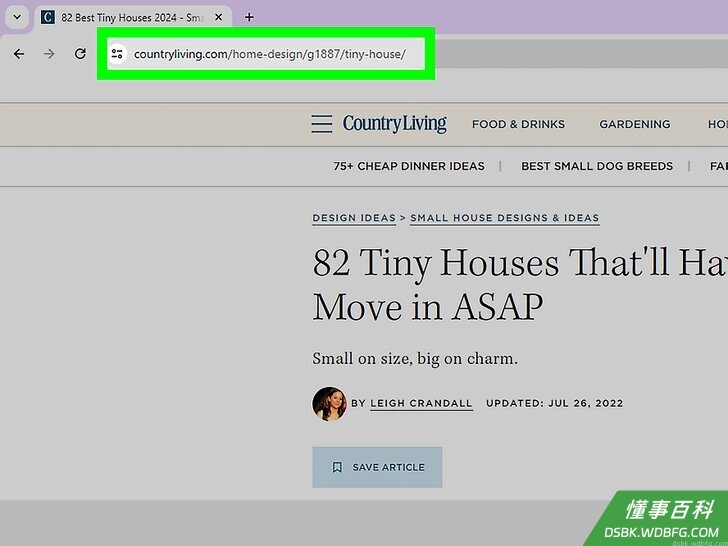
Task: Reload the current page
Action: point(80,54)
